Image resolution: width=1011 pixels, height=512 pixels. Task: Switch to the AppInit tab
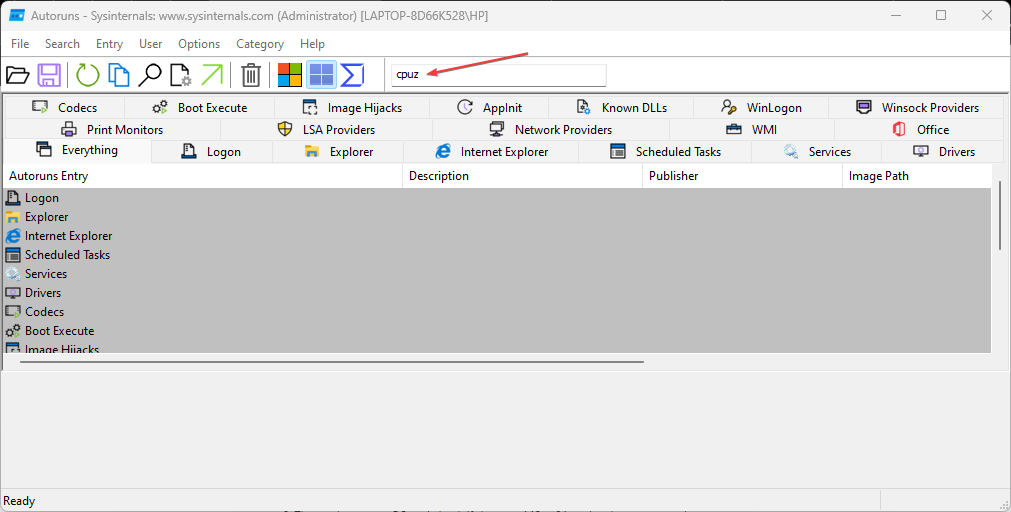489,108
